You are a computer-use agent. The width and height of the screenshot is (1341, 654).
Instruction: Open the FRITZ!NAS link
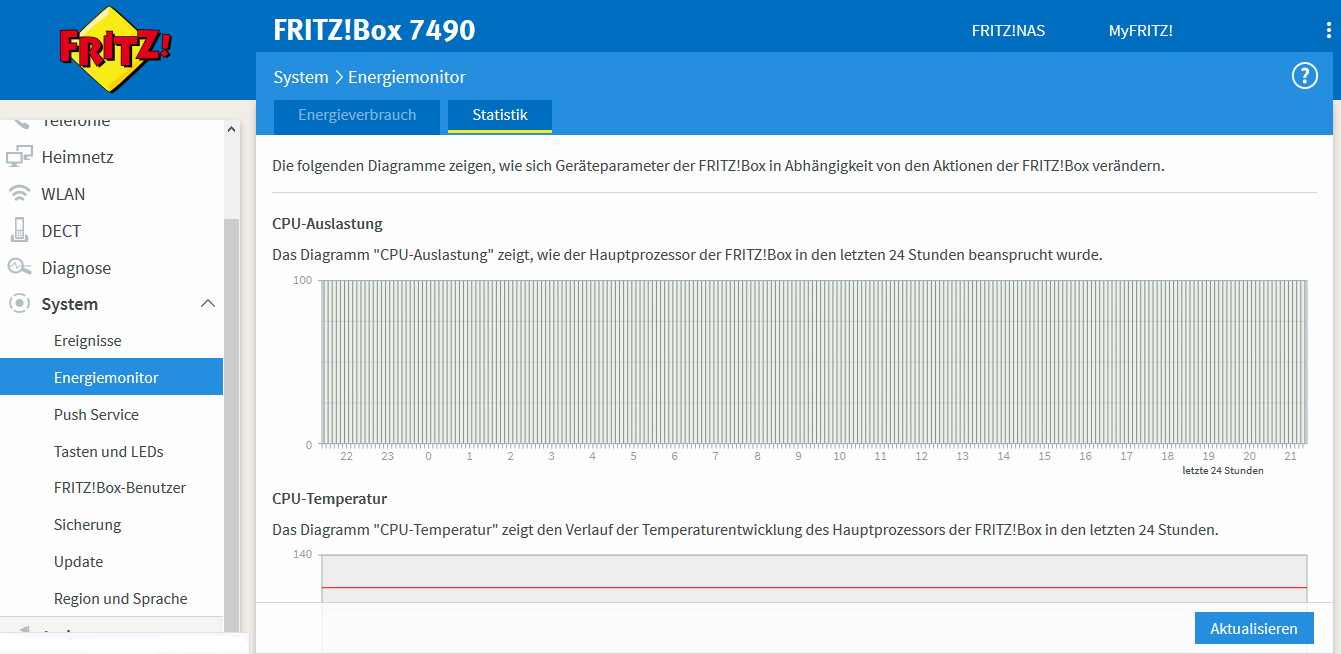(x=1008, y=31)
